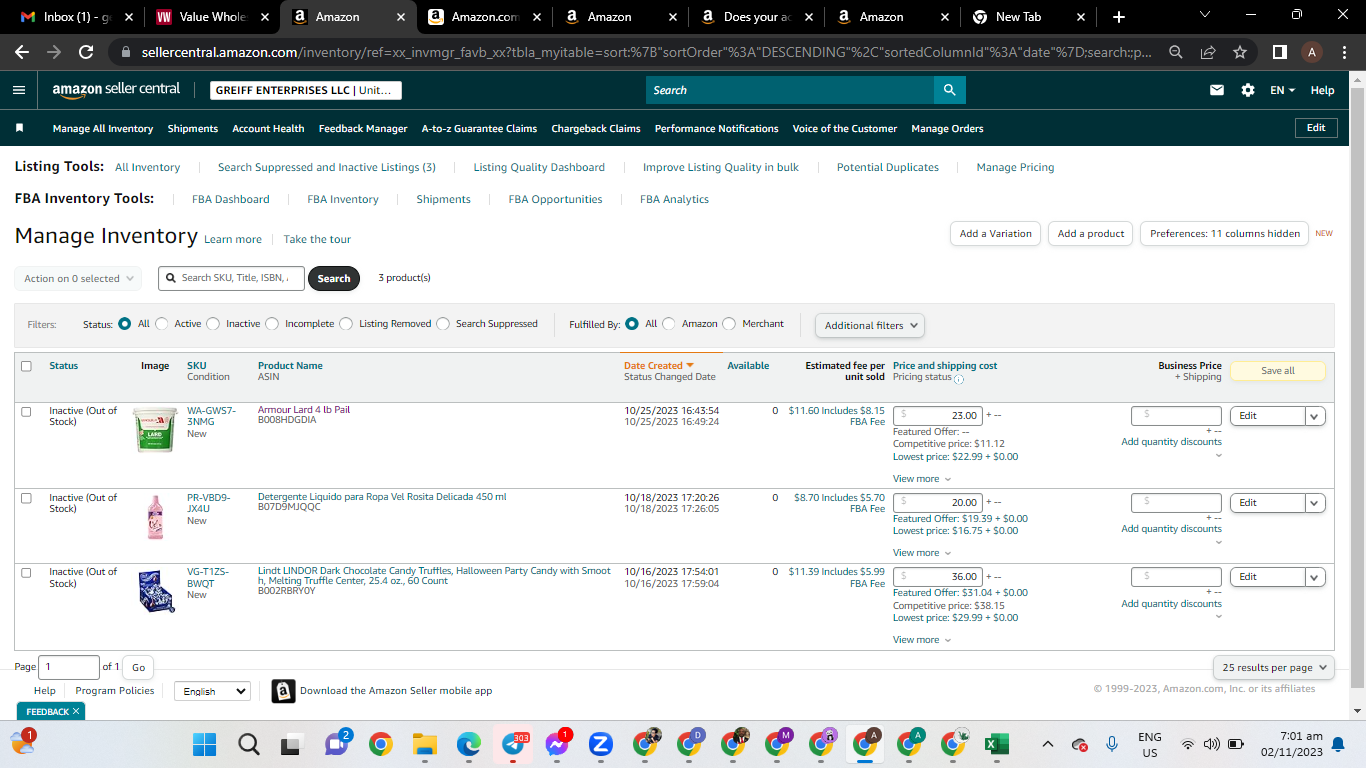Click the Add a Variation button
The image size is (1366, 768).
995,234
